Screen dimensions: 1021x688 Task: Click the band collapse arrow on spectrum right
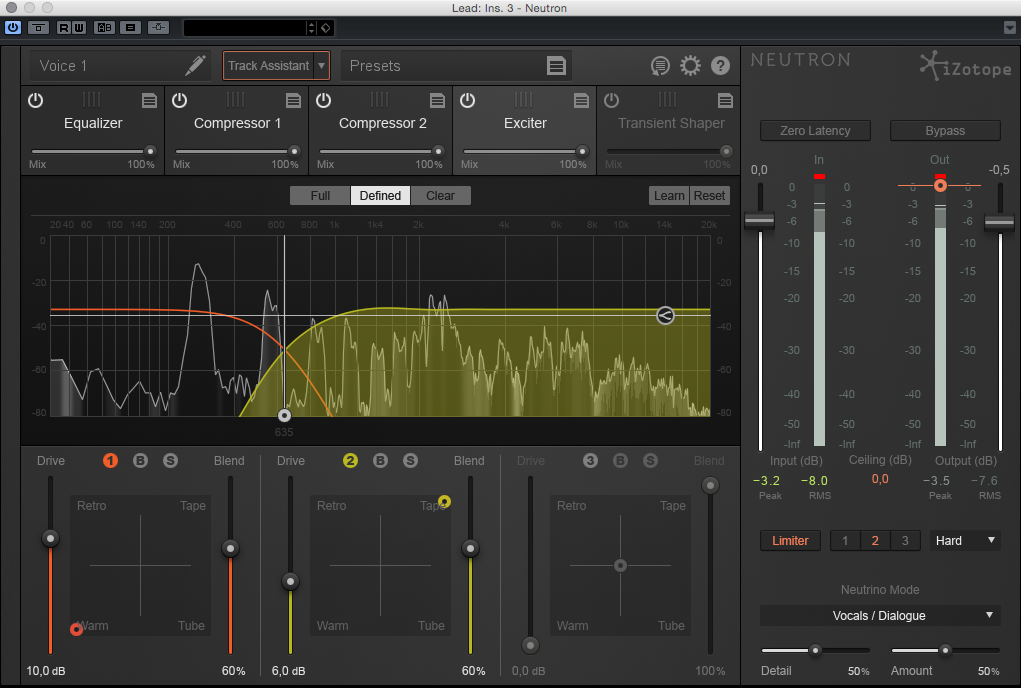665,316
